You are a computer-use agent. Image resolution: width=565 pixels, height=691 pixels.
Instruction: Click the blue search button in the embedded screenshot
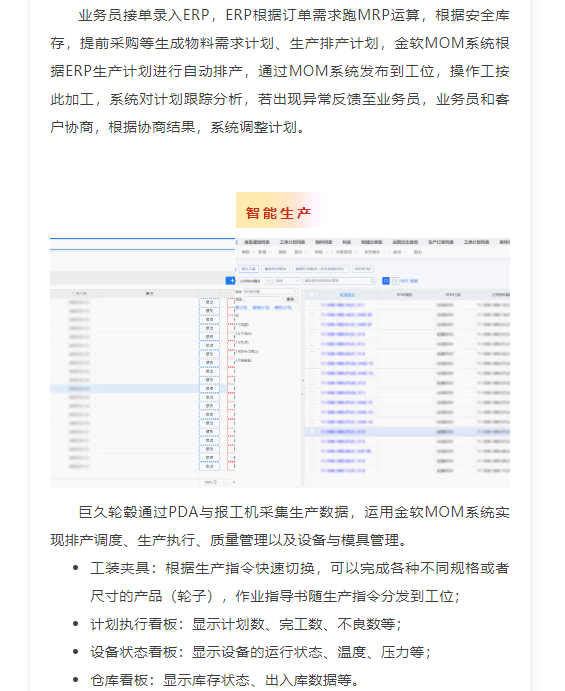(x=386, y=281)
